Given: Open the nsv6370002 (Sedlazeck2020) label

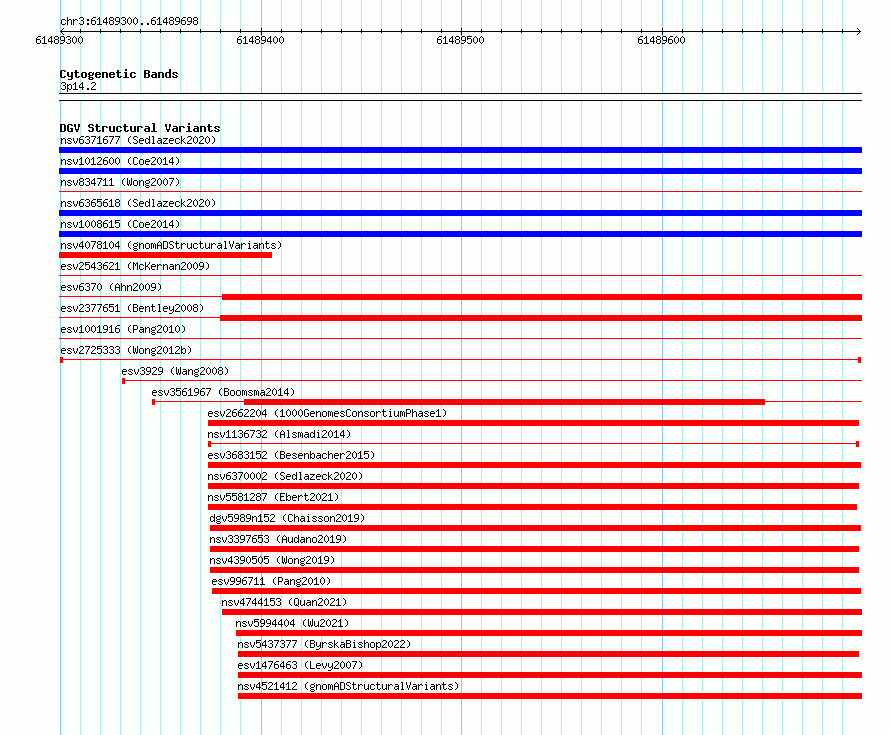Looking at the screenshot, I should [285, 476].
